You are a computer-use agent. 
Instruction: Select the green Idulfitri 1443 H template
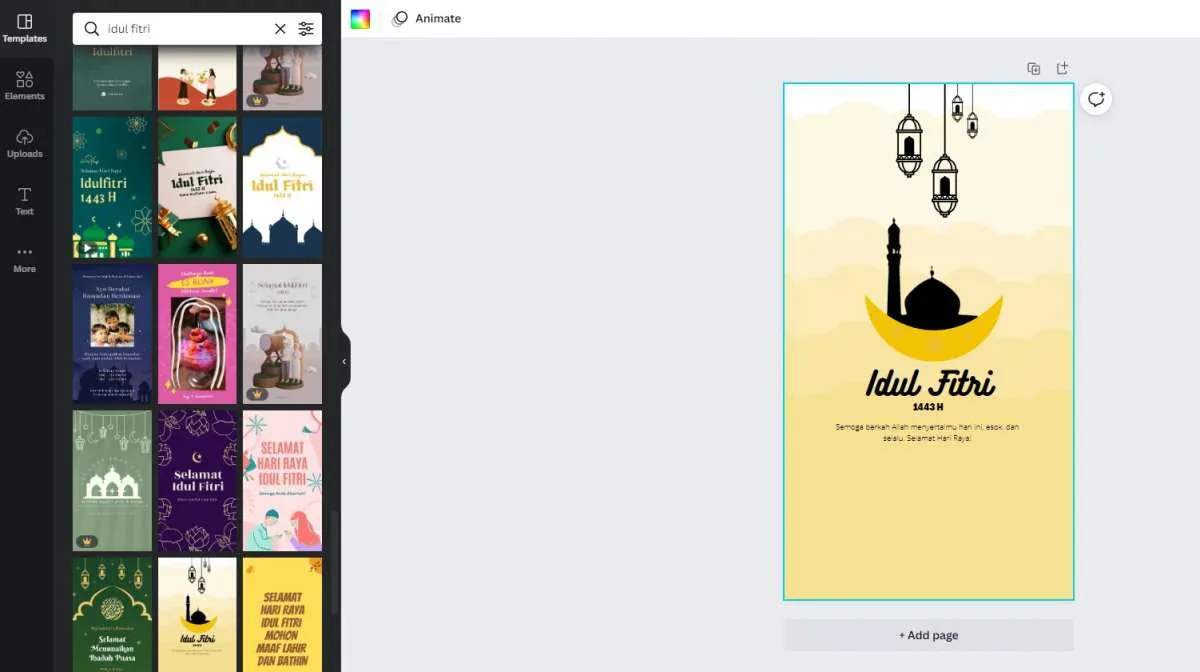point(112,187)
